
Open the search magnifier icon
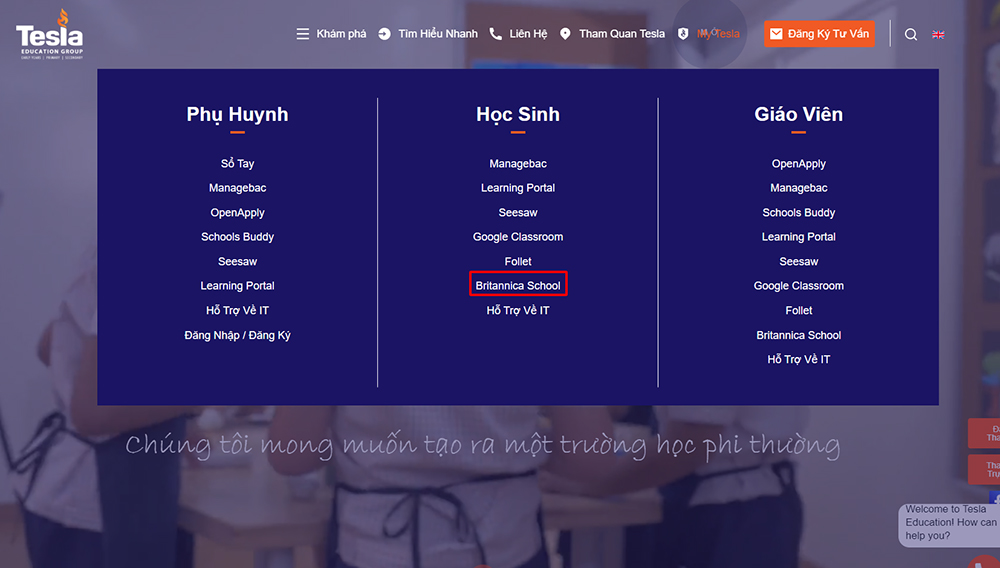911,34
